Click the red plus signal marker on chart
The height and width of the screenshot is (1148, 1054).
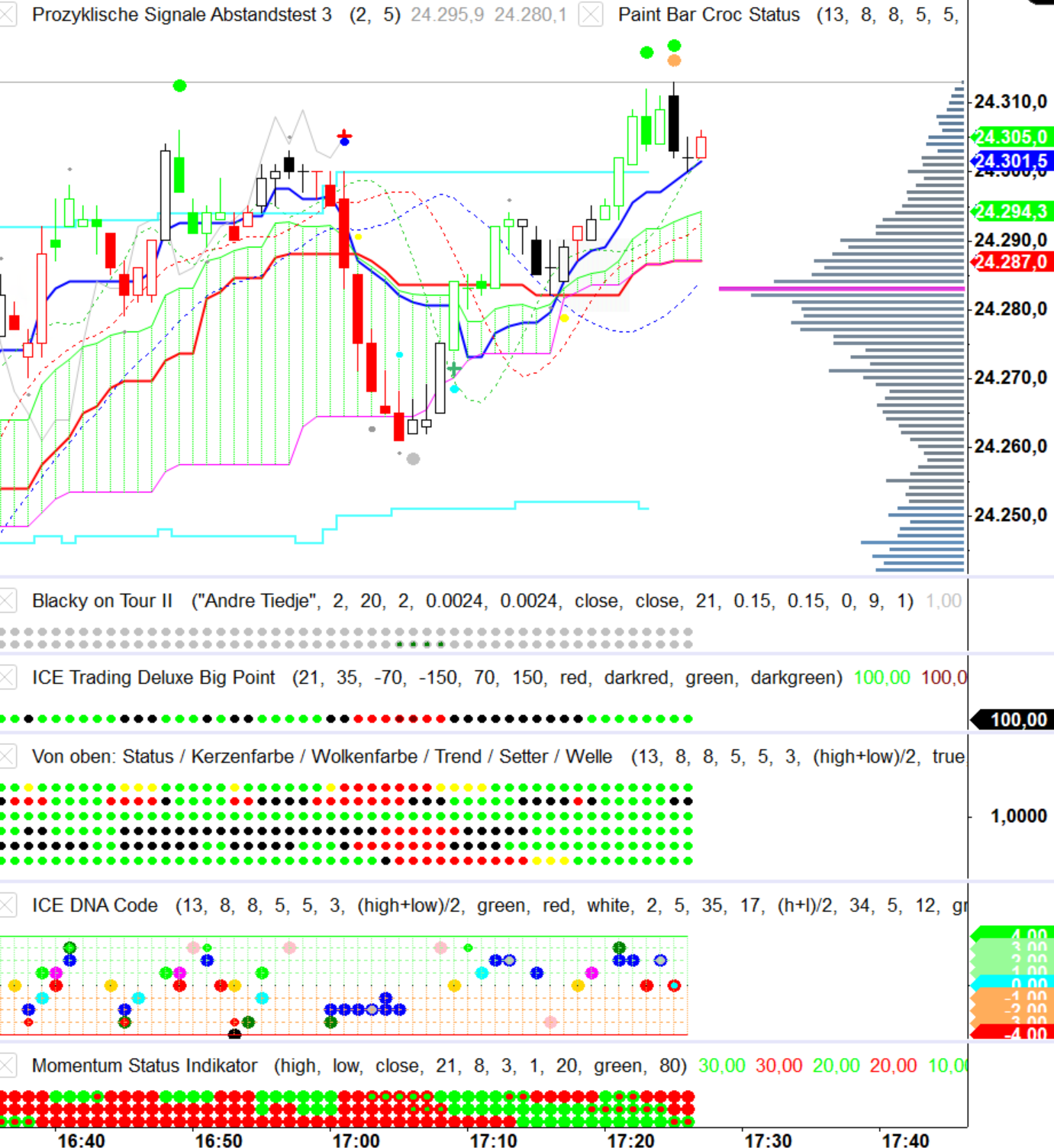(x=344, y=135)
